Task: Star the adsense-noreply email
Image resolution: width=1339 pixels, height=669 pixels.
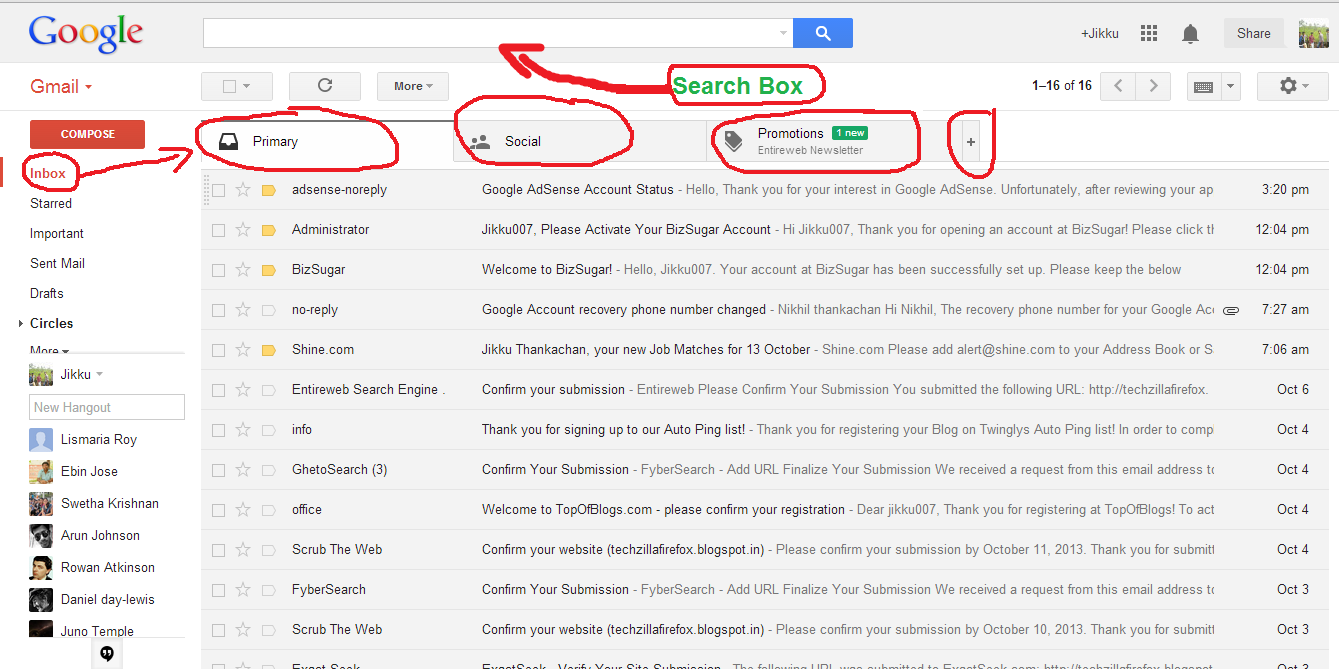Action: 243,190
